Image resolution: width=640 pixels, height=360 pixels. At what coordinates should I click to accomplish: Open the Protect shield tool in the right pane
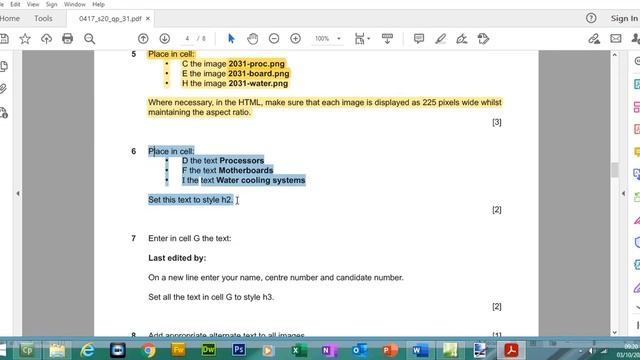click(636, 242)
